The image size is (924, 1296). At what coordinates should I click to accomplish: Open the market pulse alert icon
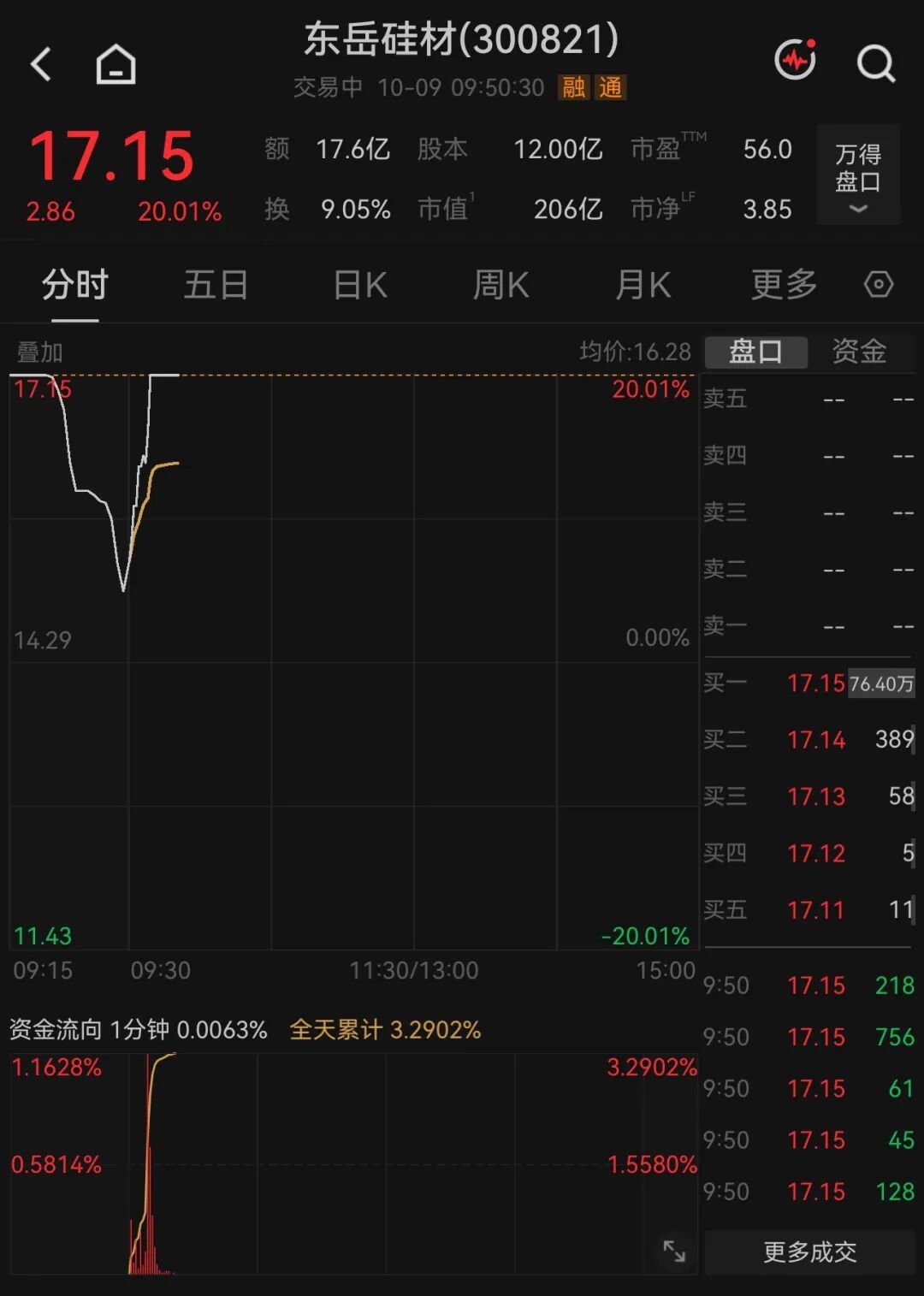[795, 60]
